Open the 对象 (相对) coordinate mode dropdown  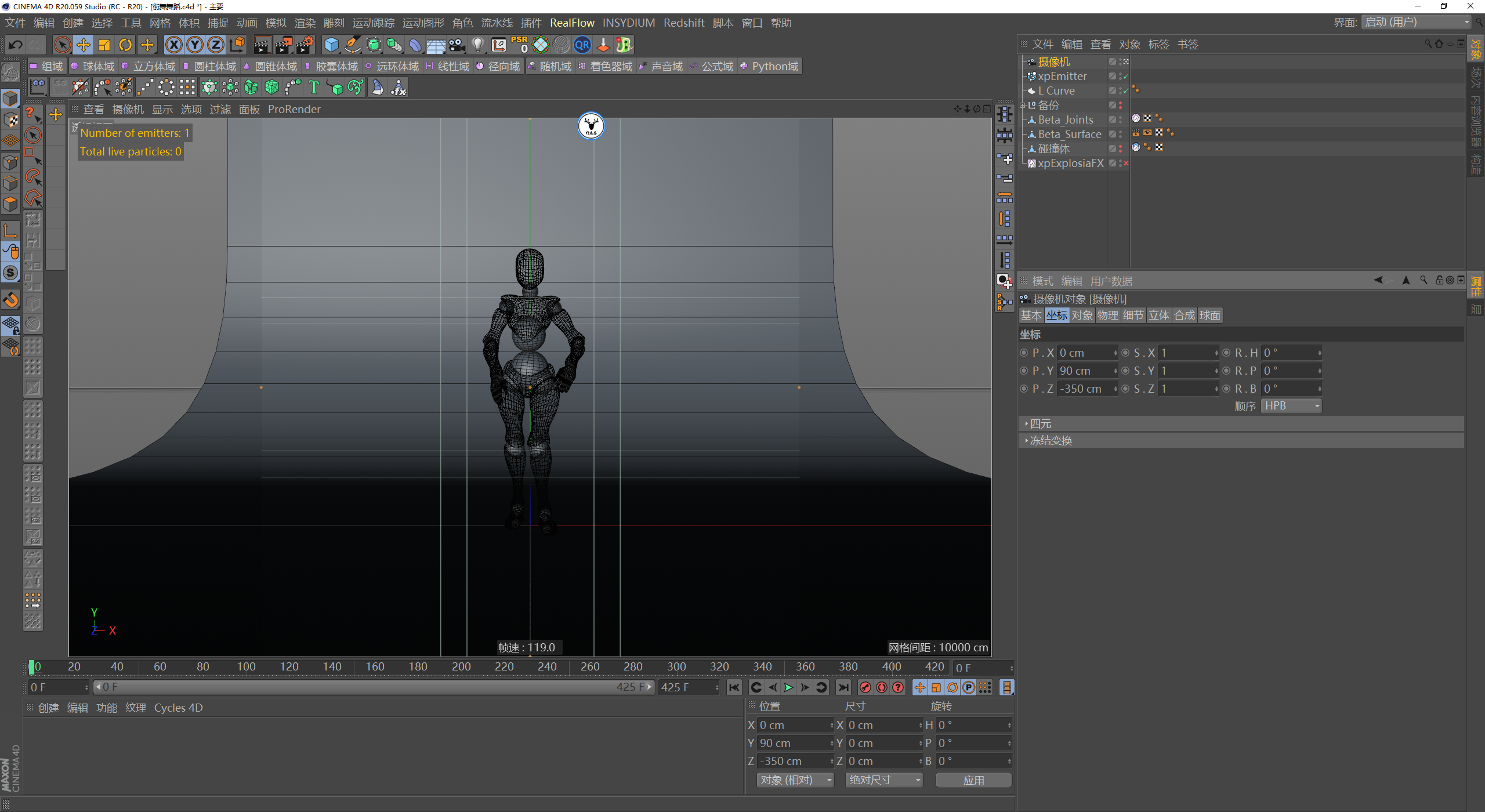pos(795,780)
